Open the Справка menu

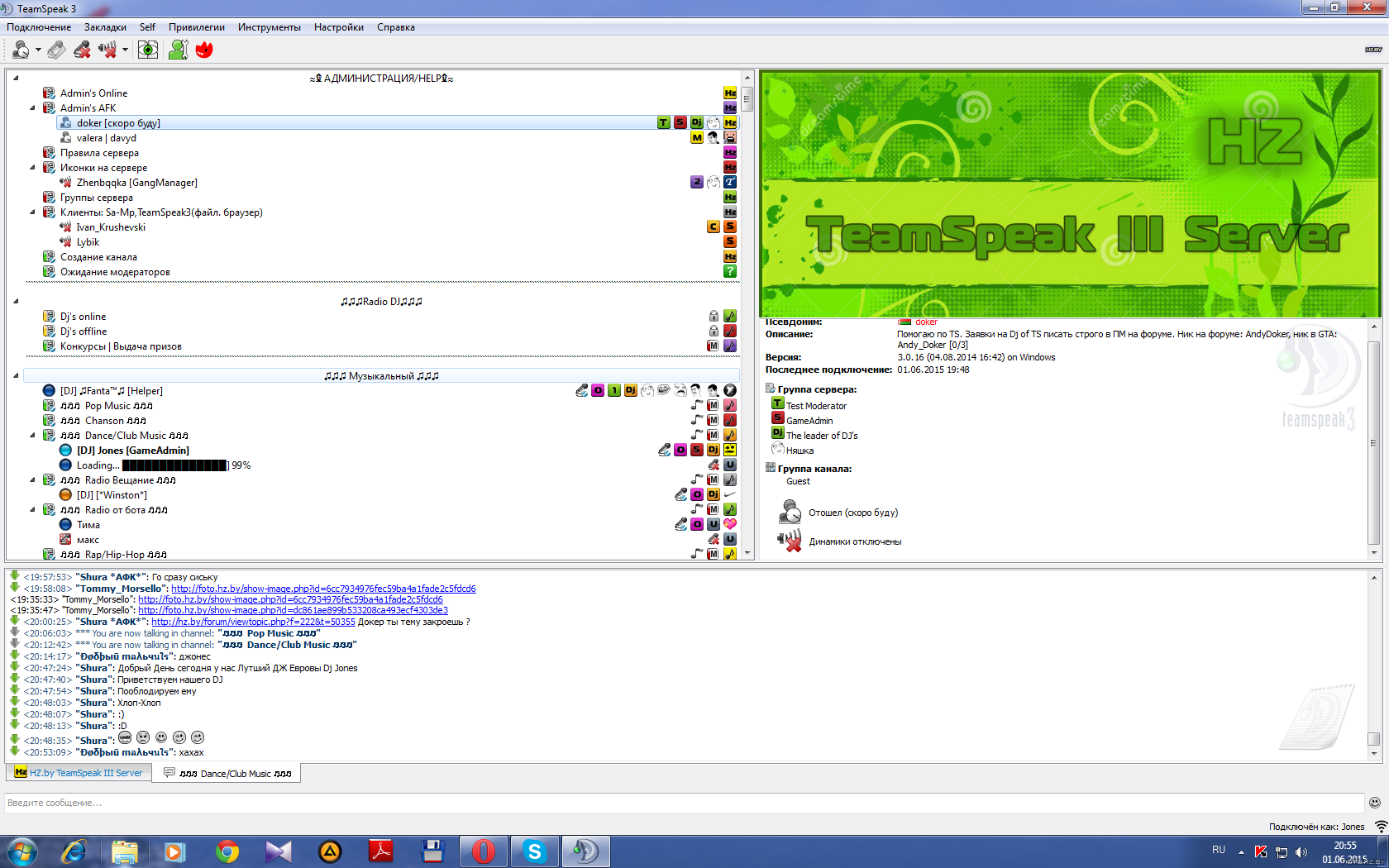click(396, 27)
